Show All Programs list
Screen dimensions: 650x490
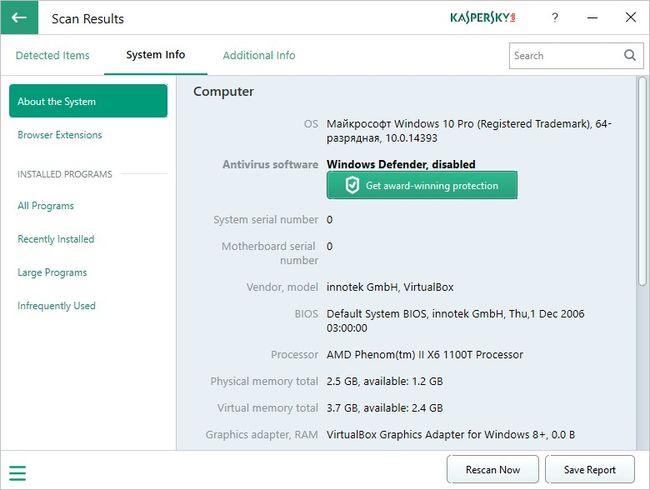tap(46, 206)
